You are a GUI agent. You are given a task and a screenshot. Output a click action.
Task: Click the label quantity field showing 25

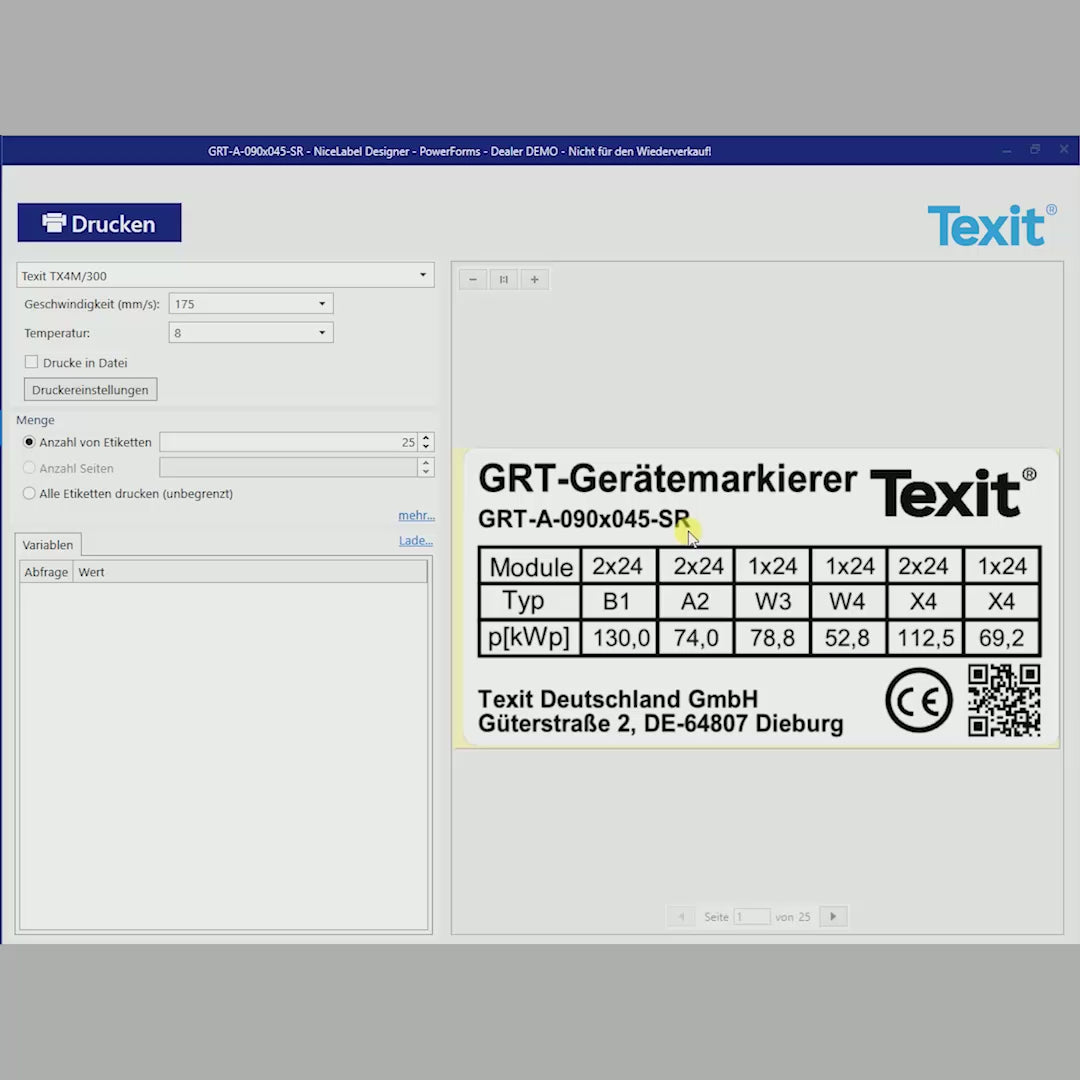[x=289, y=442]
